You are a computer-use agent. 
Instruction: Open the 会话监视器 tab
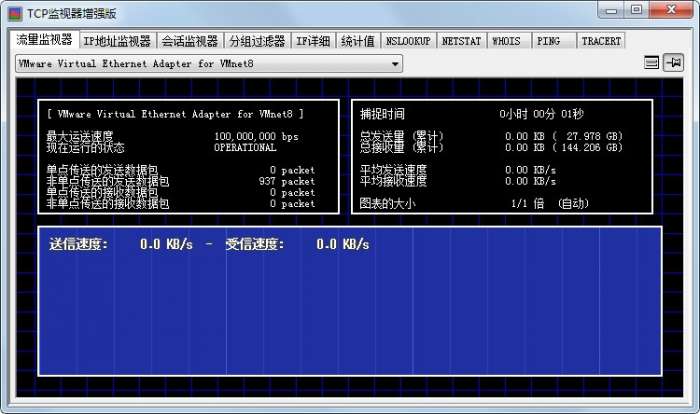[190, 41]
